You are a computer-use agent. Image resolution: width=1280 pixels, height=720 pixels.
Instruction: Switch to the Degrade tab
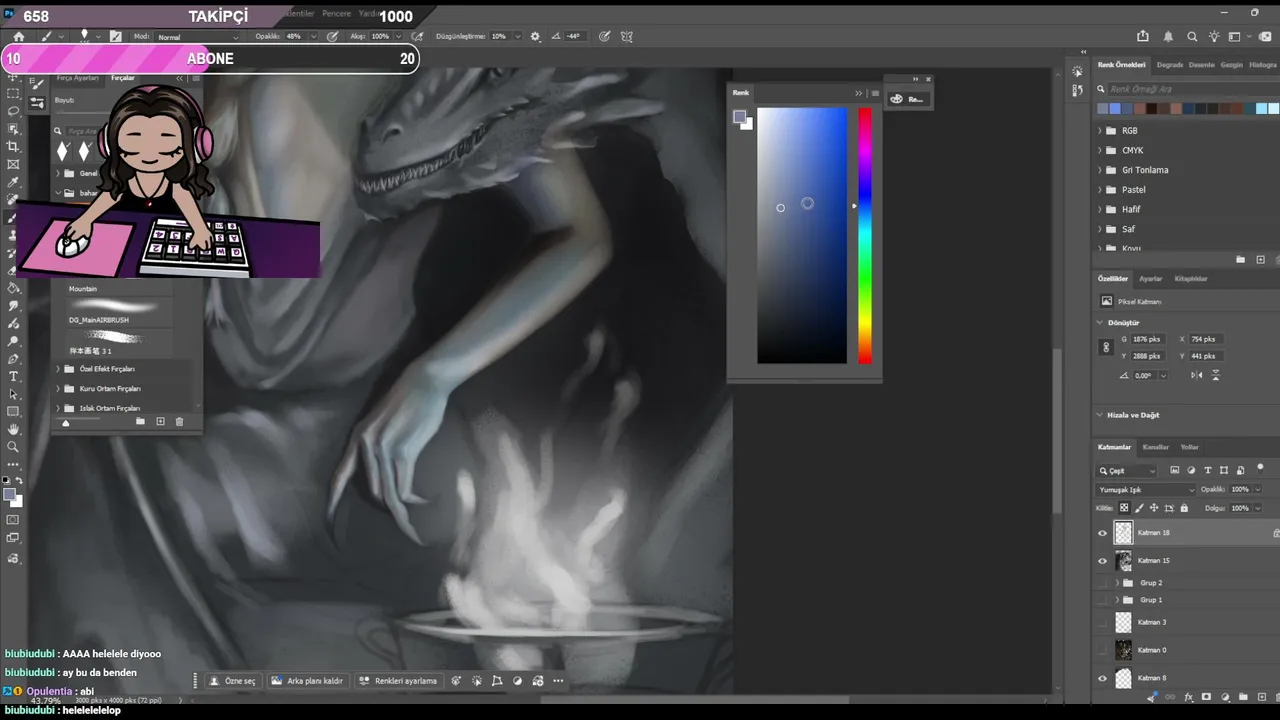pyautogui.click(x=1169, y=65)
